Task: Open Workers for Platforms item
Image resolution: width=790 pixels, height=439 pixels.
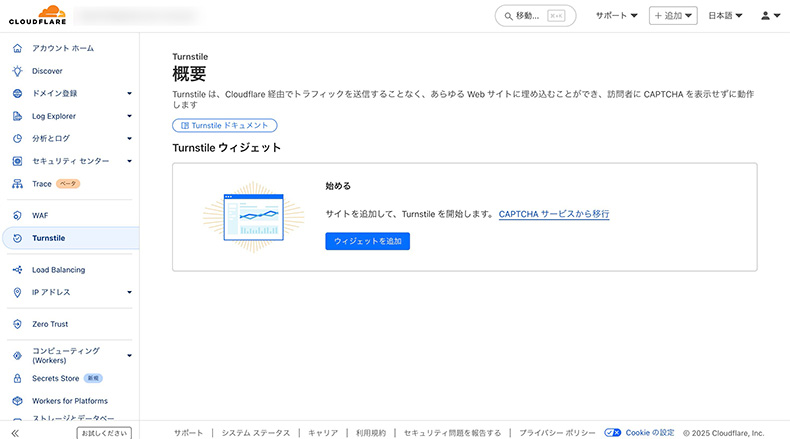Action: (x=70, y=401)
